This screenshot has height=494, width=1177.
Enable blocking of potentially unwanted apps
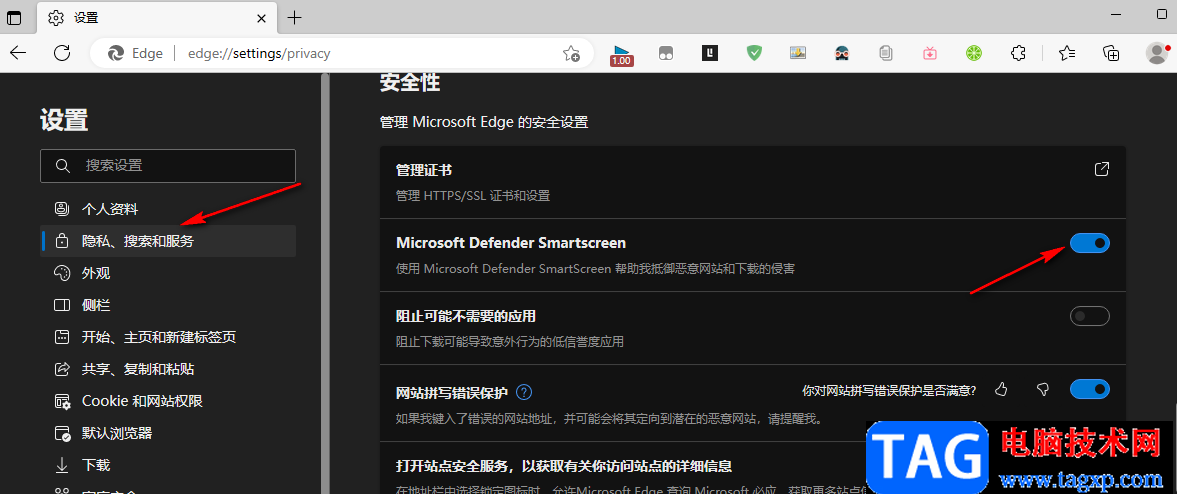click(1089, 316)
